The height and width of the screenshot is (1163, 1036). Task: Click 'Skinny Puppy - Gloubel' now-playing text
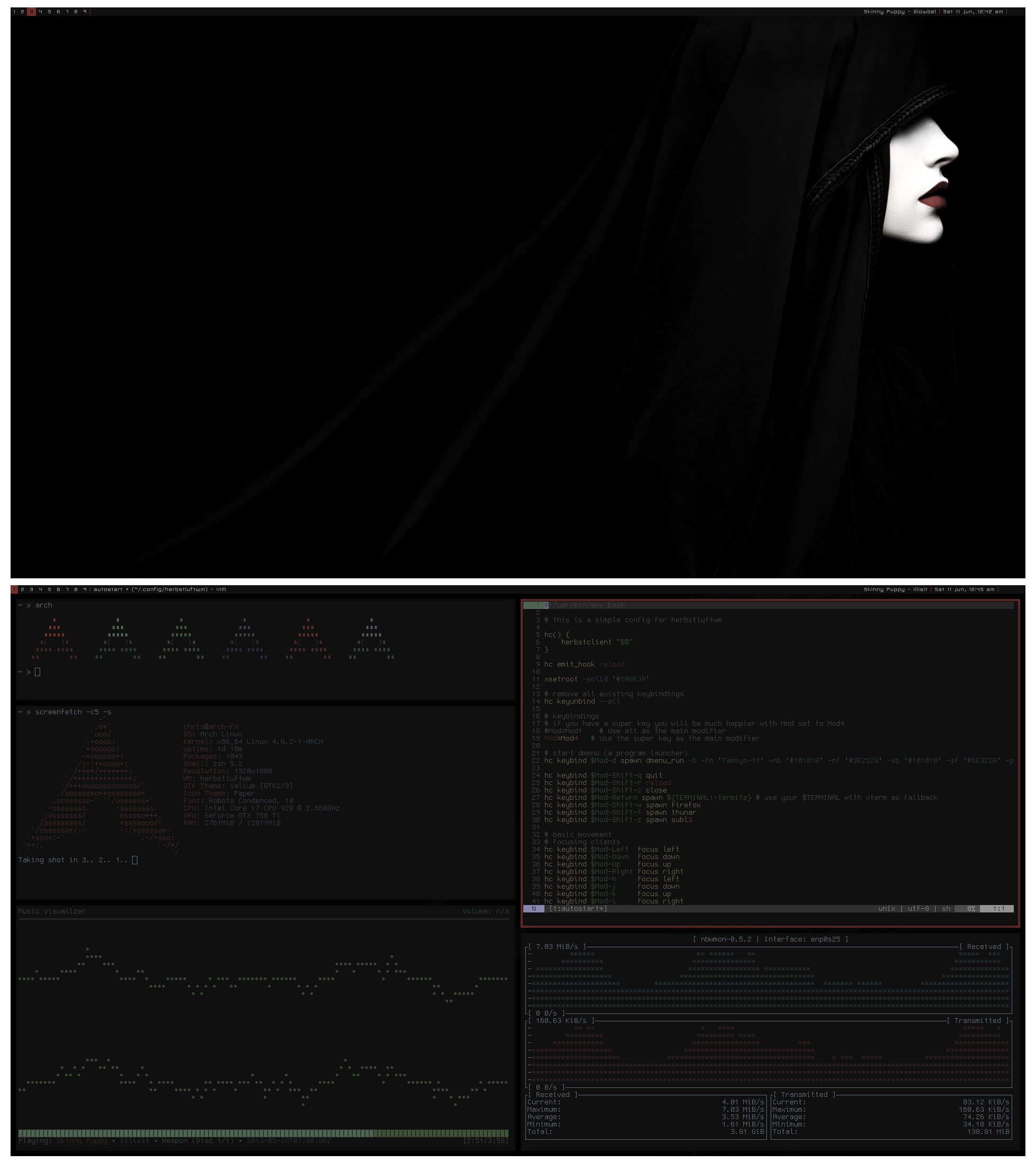(900, 12)
